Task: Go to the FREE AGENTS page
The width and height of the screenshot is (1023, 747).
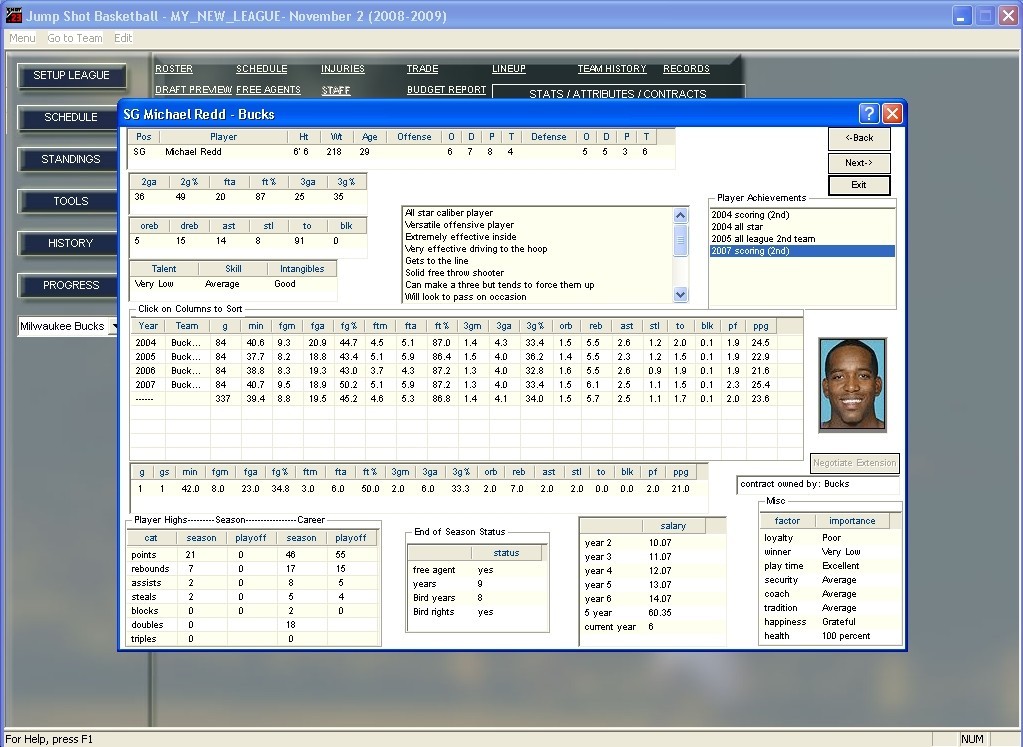Action: pos(268,90)
